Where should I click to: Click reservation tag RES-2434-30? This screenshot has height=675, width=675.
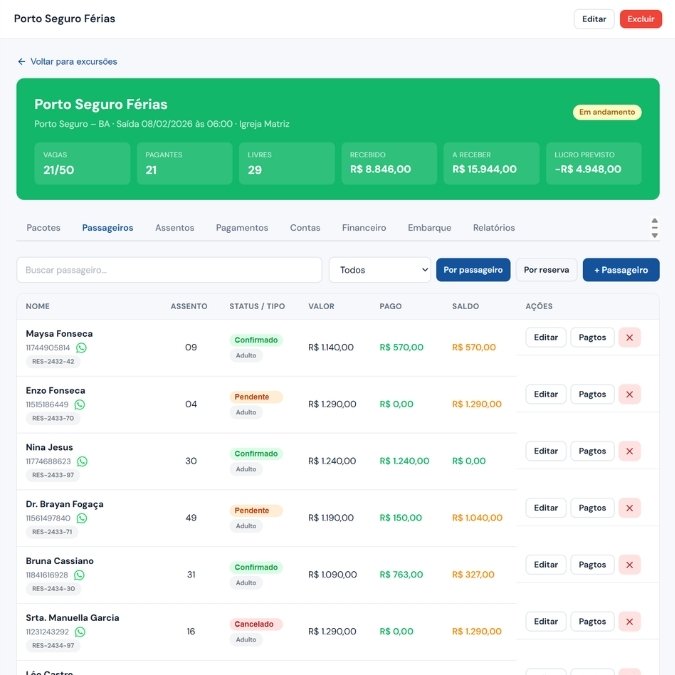[x=53, y=589]
